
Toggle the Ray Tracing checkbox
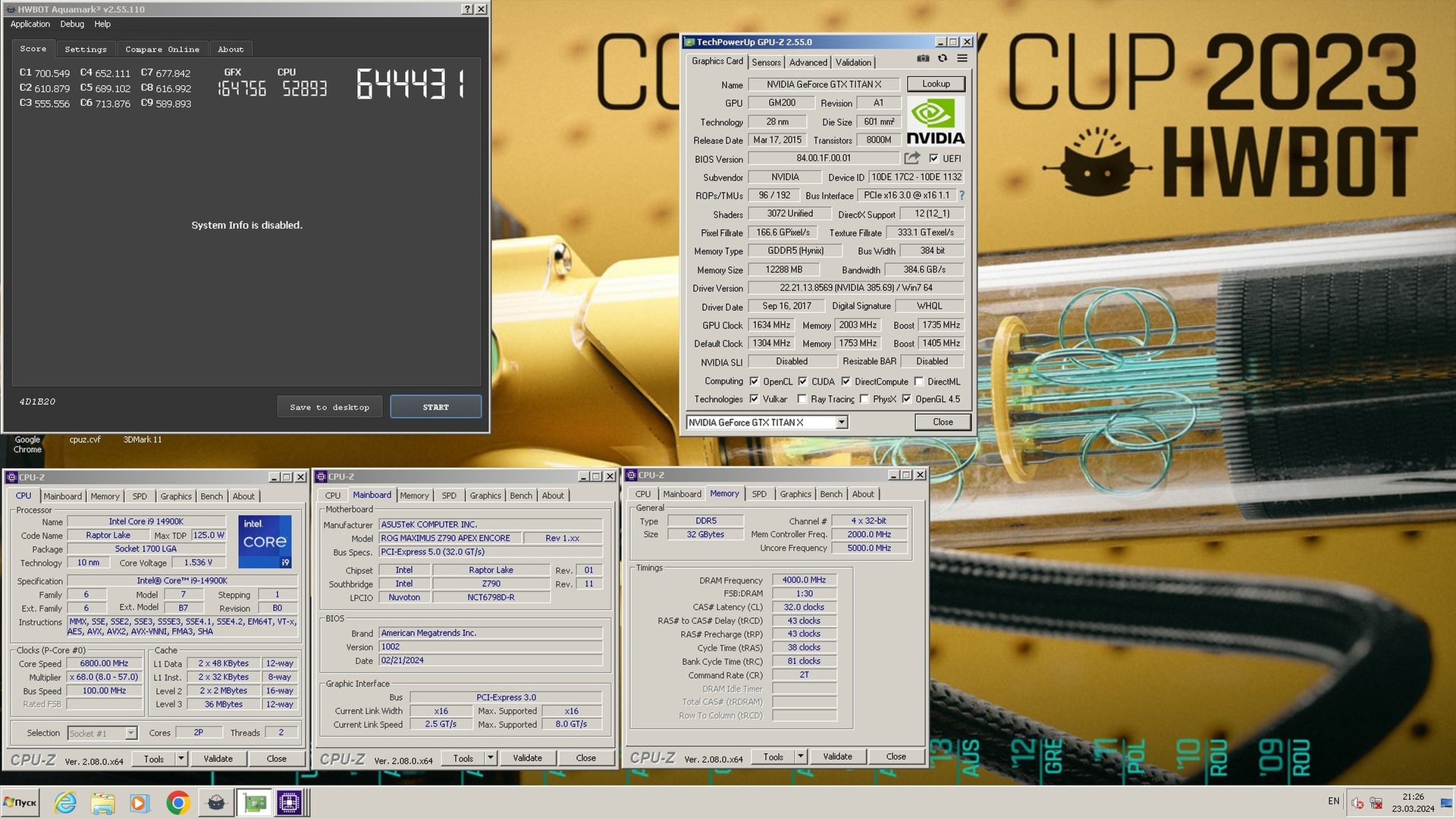802,399
